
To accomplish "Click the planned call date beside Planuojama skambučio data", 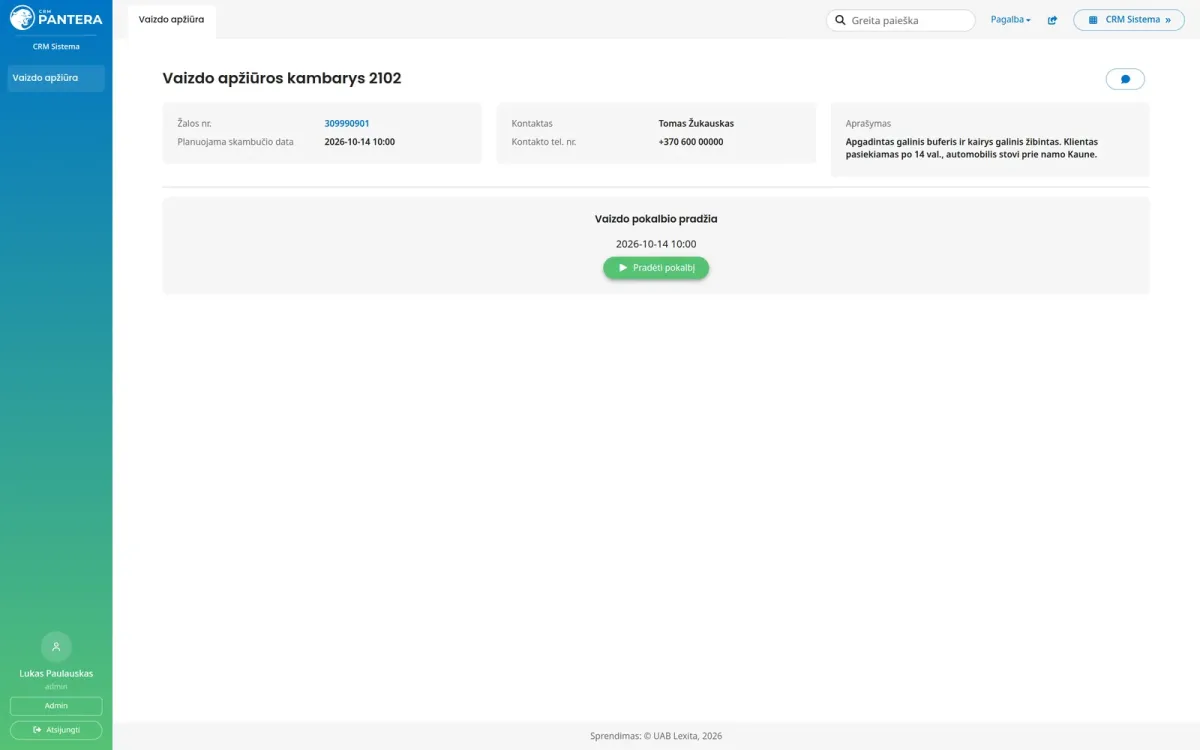I will click(x=360, y=142).
